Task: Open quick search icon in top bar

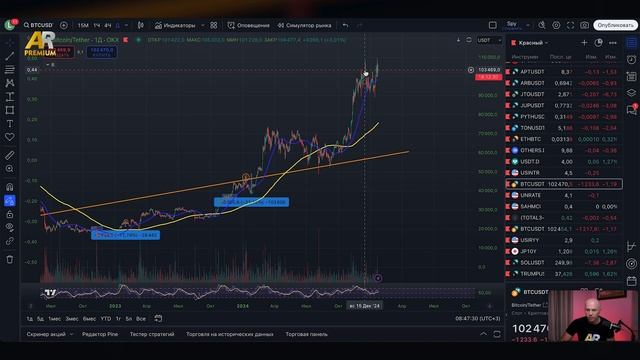Action: (x=542, y=25)
